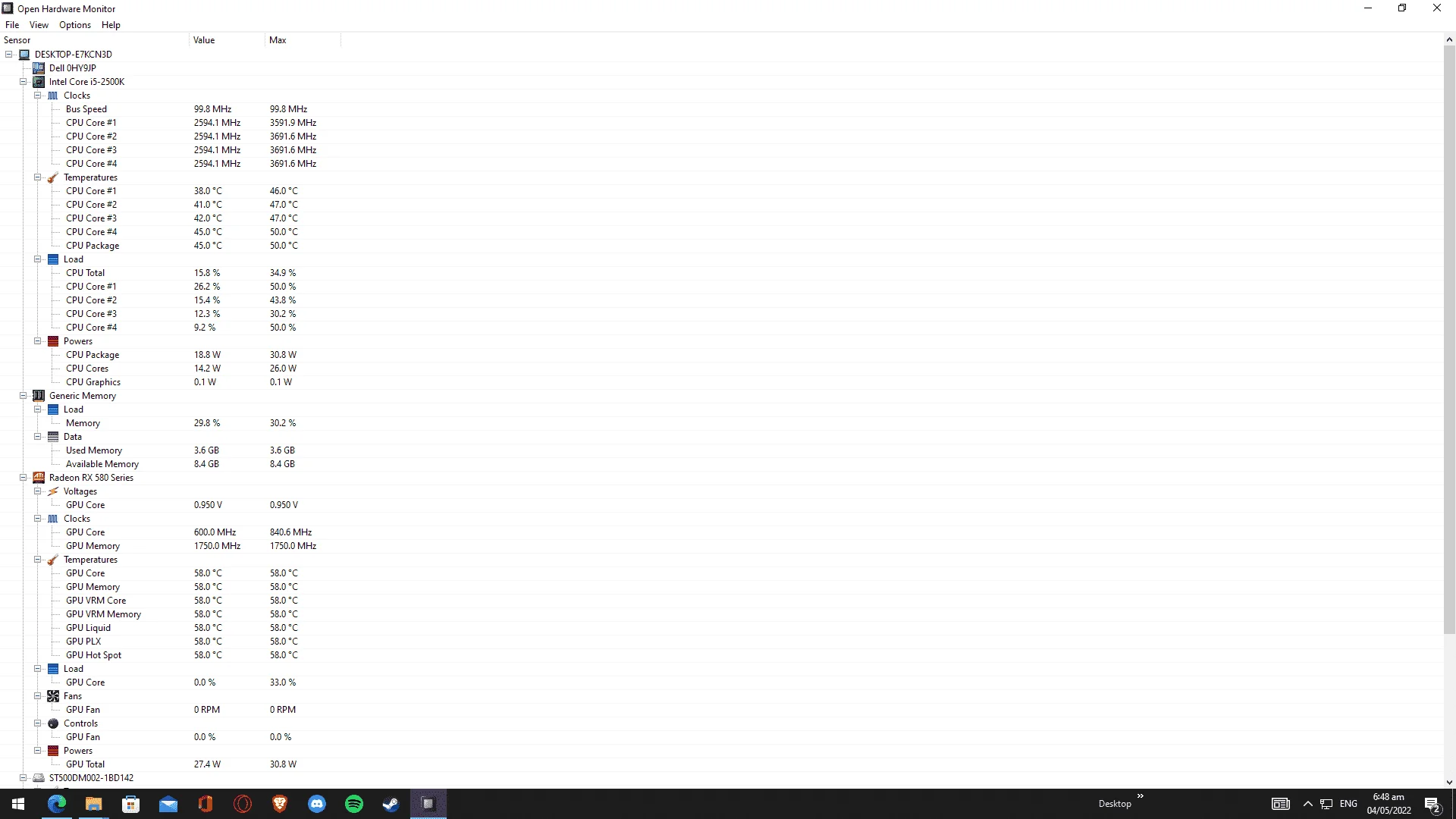Collapse the CPU Powers group

pos(38,341)
